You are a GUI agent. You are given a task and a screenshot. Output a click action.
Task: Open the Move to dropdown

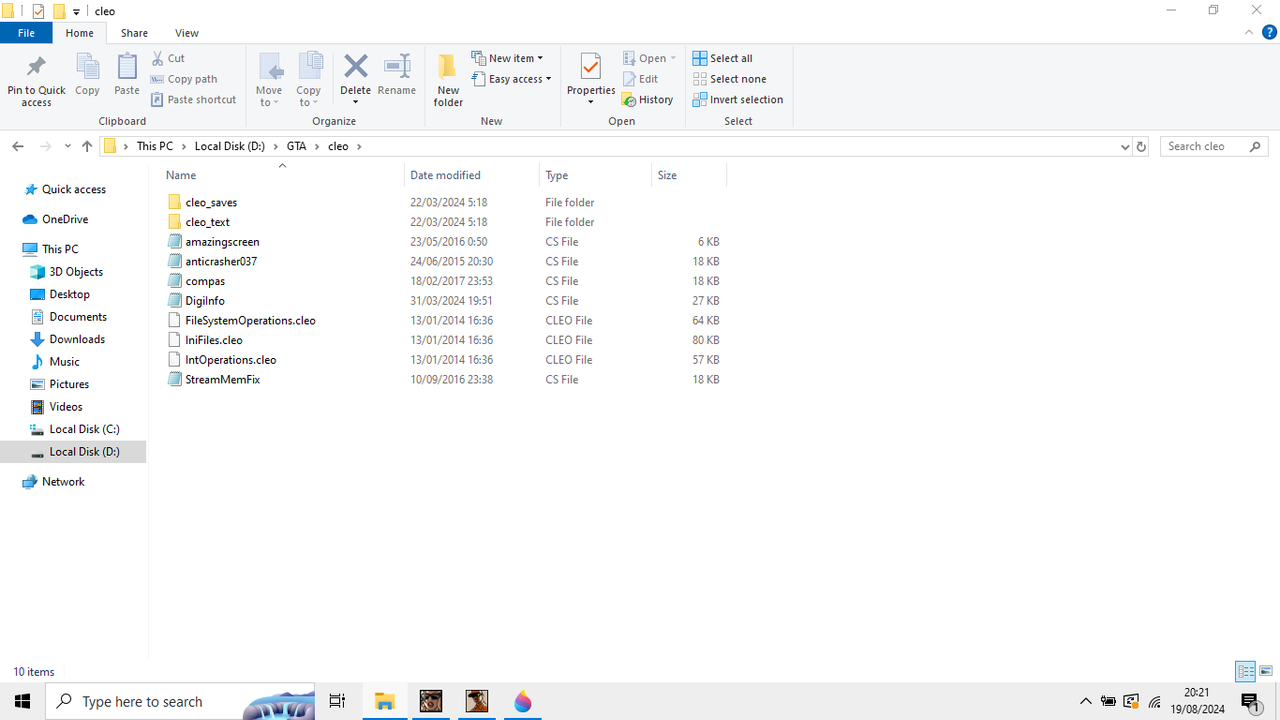pyautogui.click(x=269, y=79)
